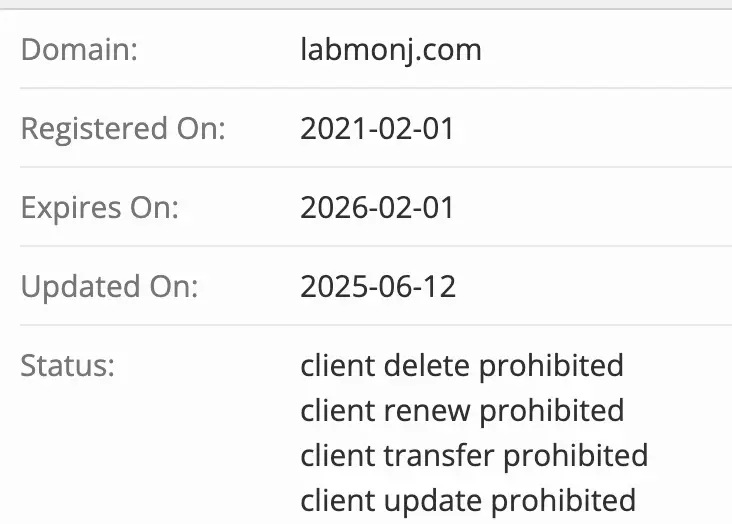Select the updated date 2025-06-12
Image resolution: width=732 pixels, height=524 pixels.
pos(378,287)
